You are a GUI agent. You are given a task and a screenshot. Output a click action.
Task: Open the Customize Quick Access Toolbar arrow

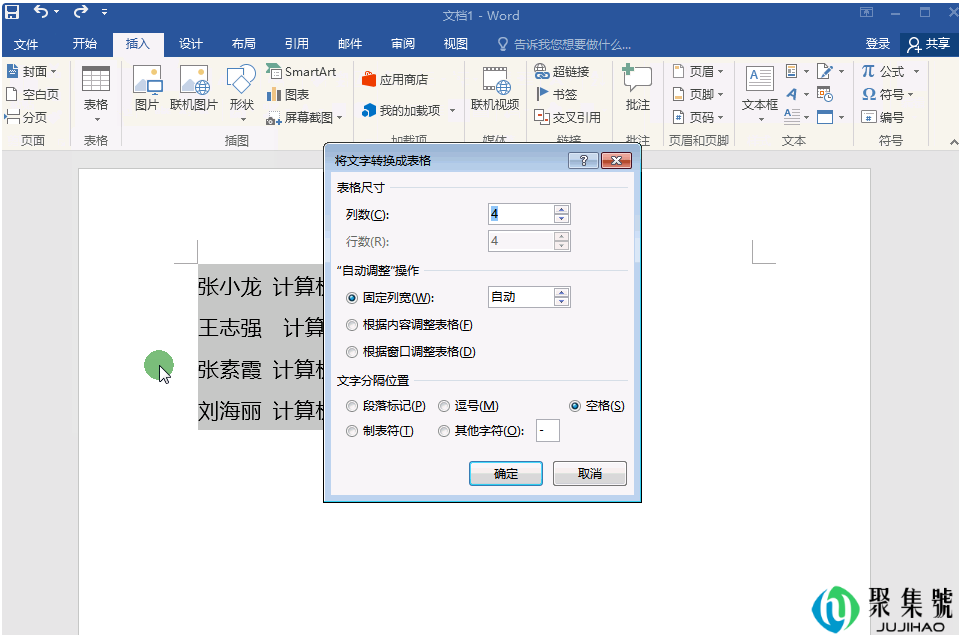[x=105, y=12]
